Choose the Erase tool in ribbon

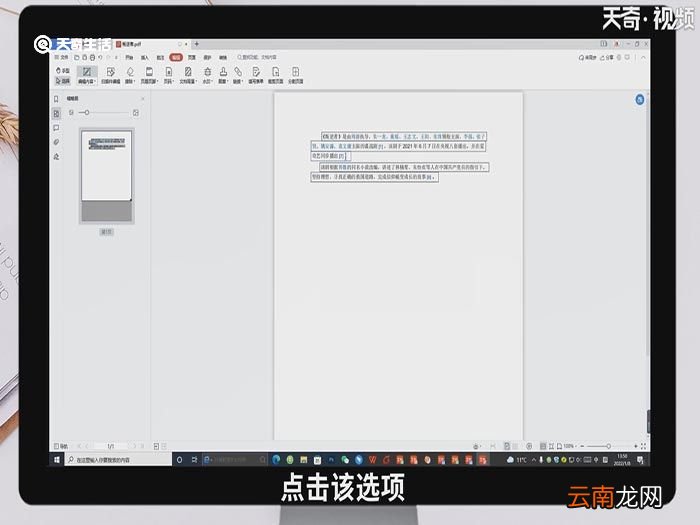(130, 75)
